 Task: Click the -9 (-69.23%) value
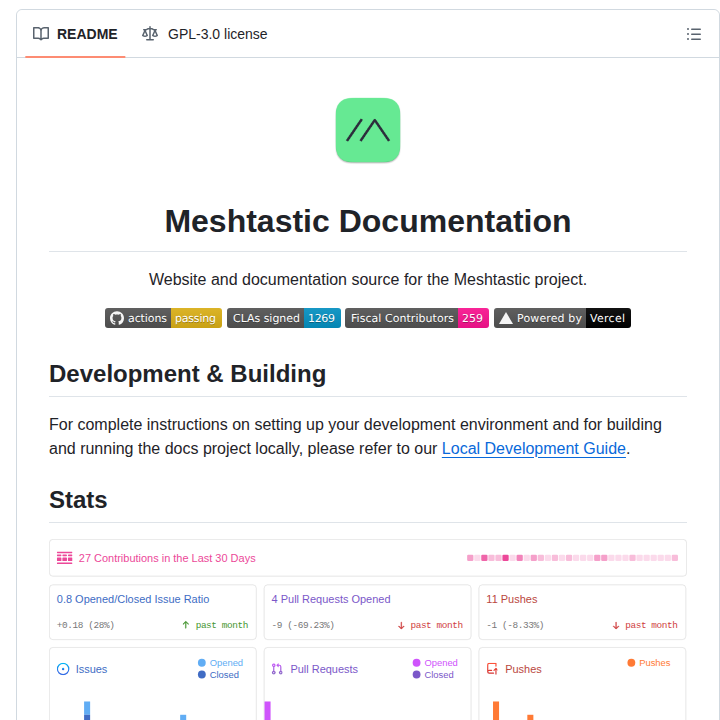[x=303, y=625]
